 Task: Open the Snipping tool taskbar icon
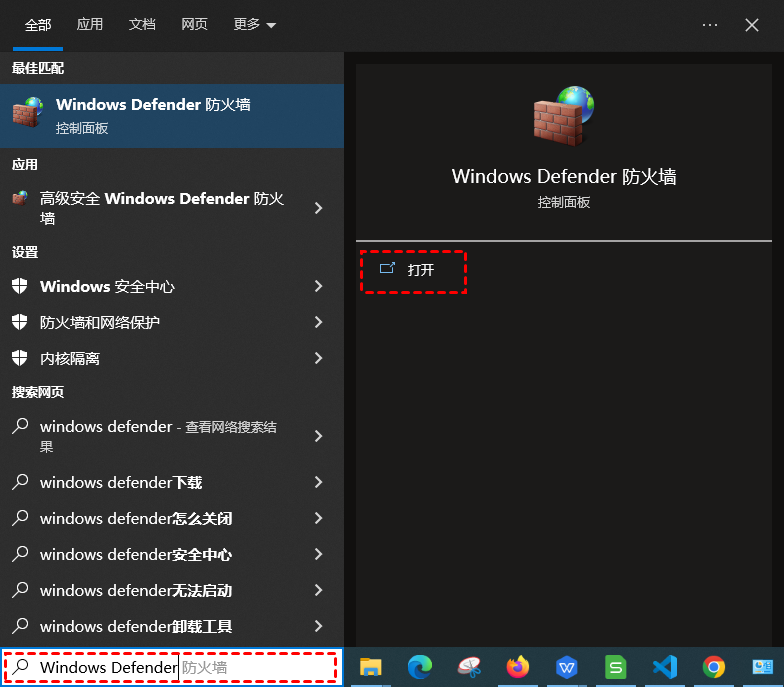[469, 667]
